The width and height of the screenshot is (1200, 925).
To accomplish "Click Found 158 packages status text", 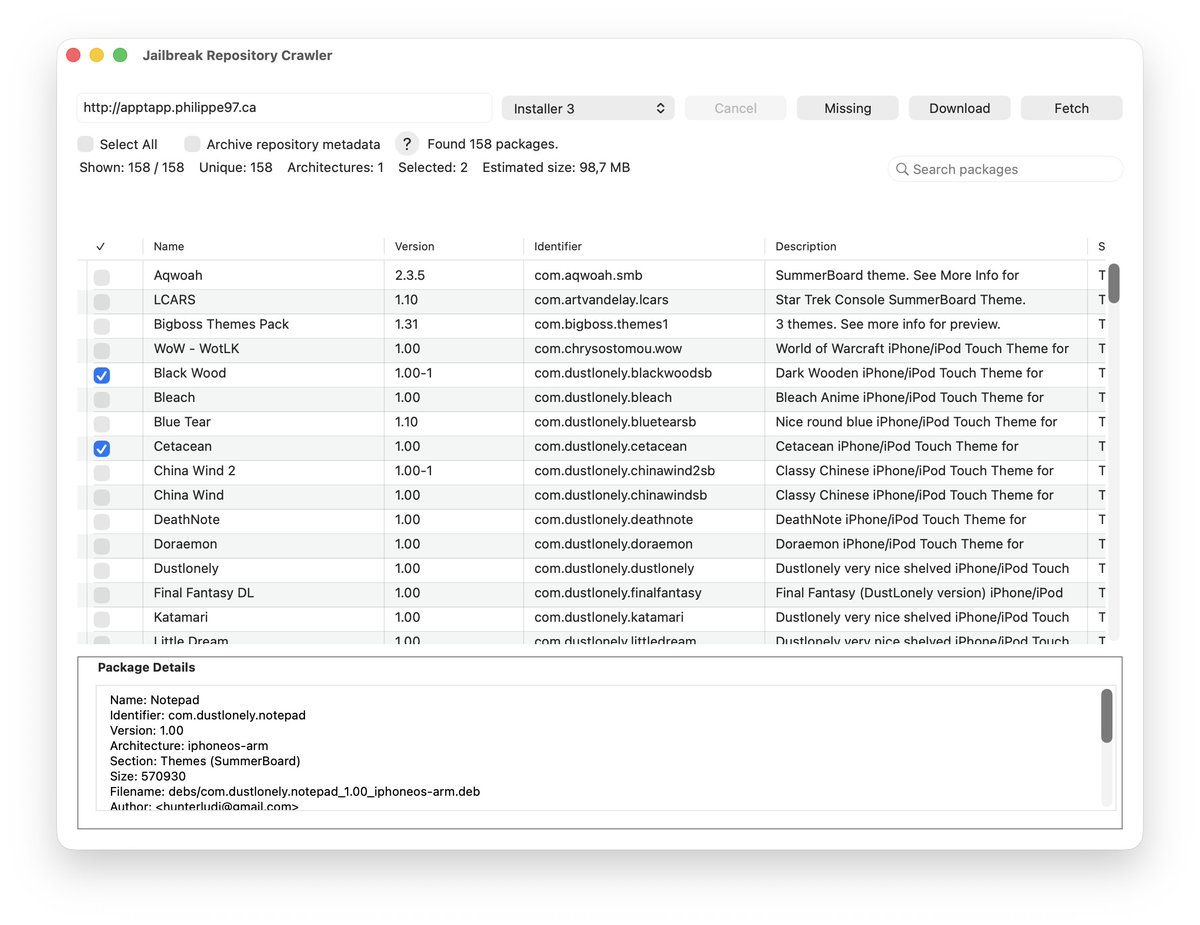I will (x=493, y=144).
